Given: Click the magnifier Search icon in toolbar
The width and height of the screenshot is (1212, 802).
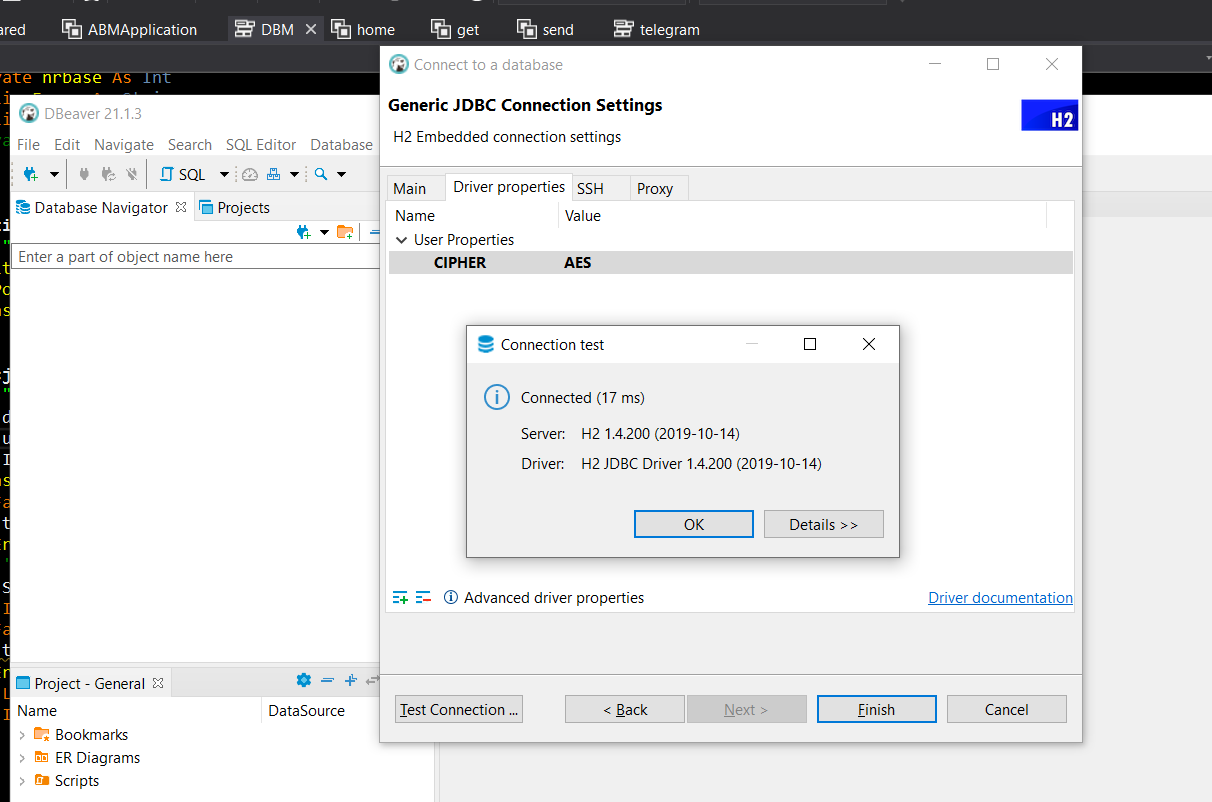Looking at the screenshot, I should (x=321, y=174).
